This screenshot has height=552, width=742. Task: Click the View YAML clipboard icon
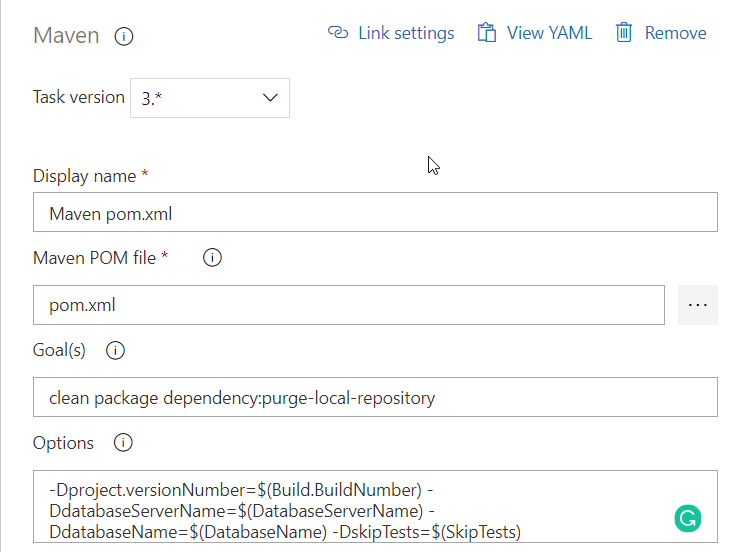(487, 33)
